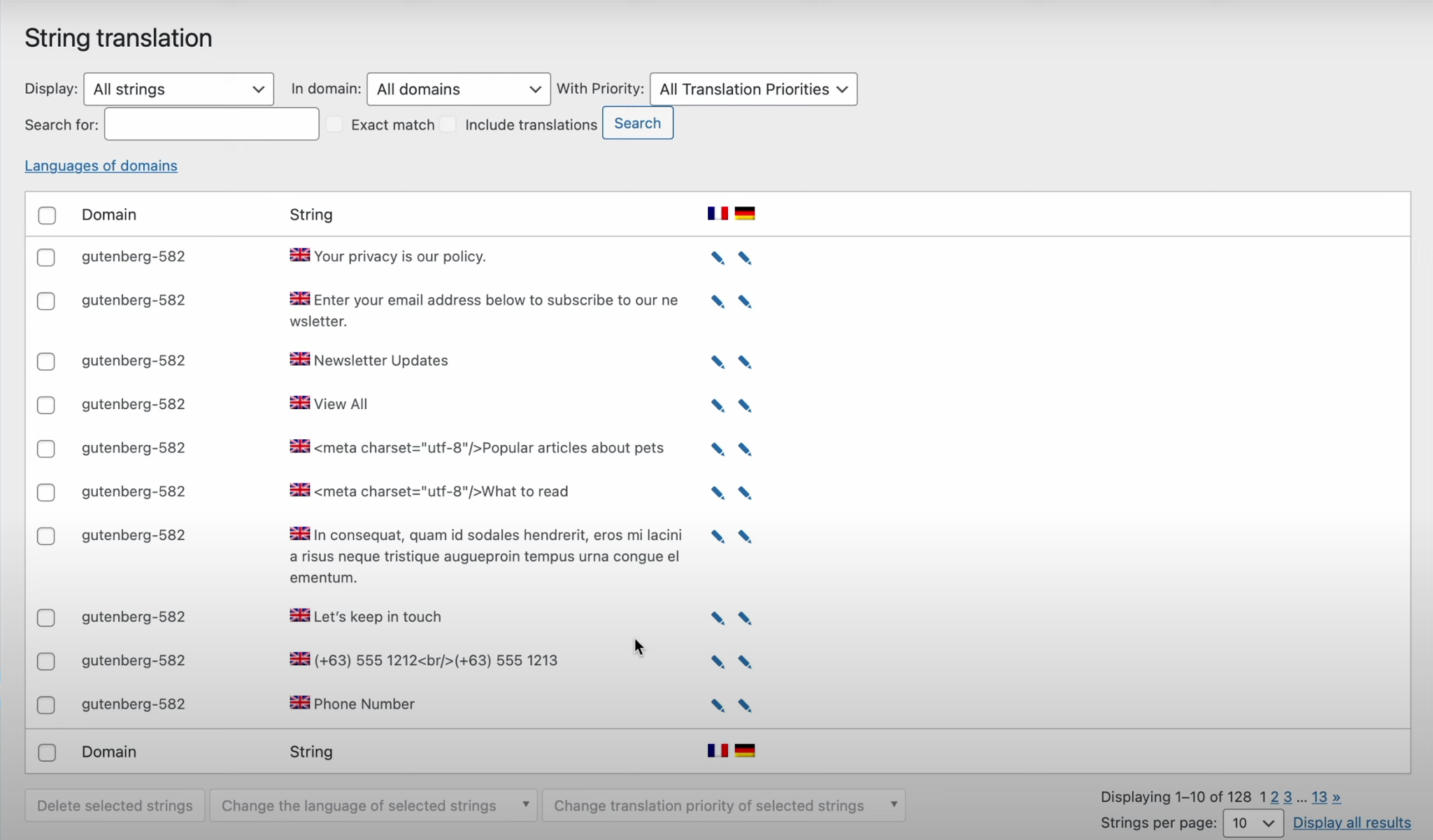
Task: Click inside the Search for input field
Action: [x=211, y=124]
